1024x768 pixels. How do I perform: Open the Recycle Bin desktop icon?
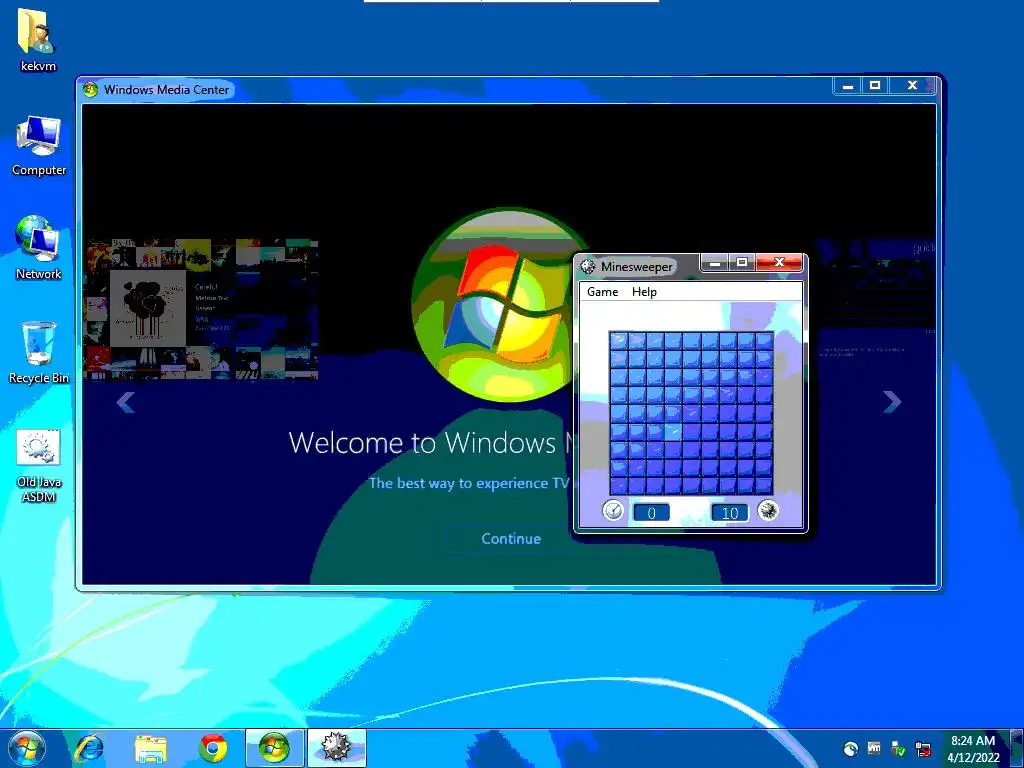tap(39, 352)
